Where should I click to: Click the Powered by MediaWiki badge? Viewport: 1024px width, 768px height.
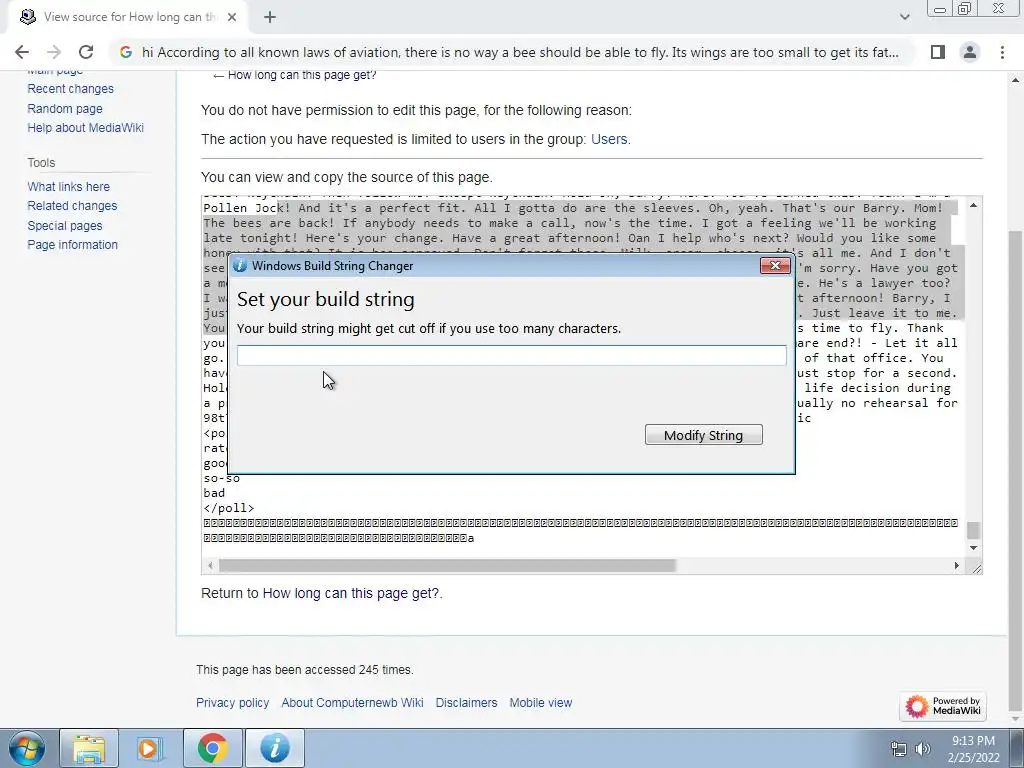[942, 706]
